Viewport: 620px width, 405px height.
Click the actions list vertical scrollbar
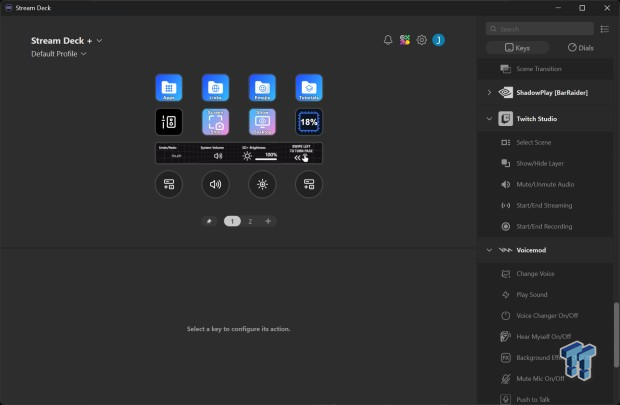click(616, 335)
